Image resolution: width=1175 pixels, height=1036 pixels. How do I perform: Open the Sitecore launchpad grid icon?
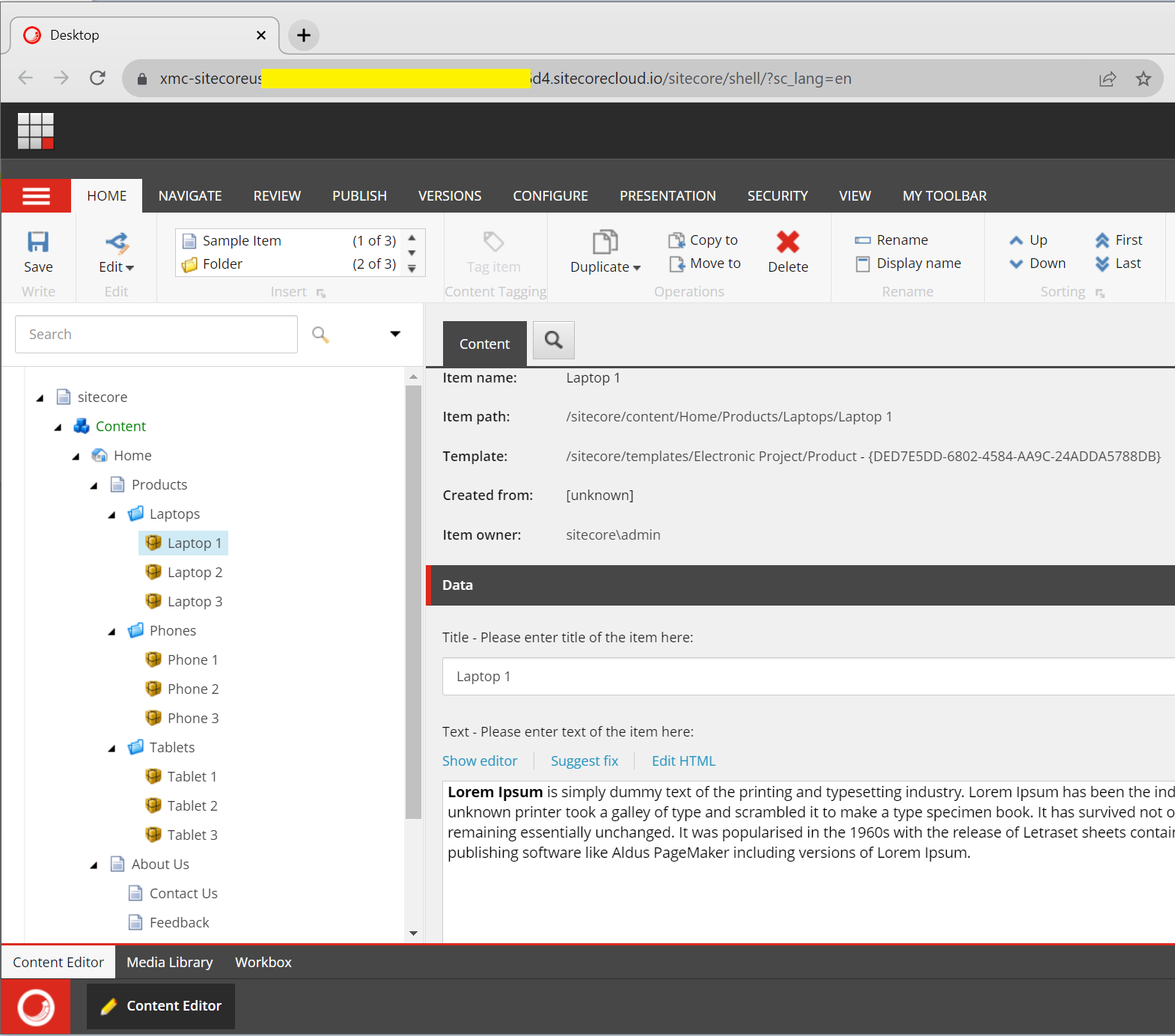pos(36,131)
